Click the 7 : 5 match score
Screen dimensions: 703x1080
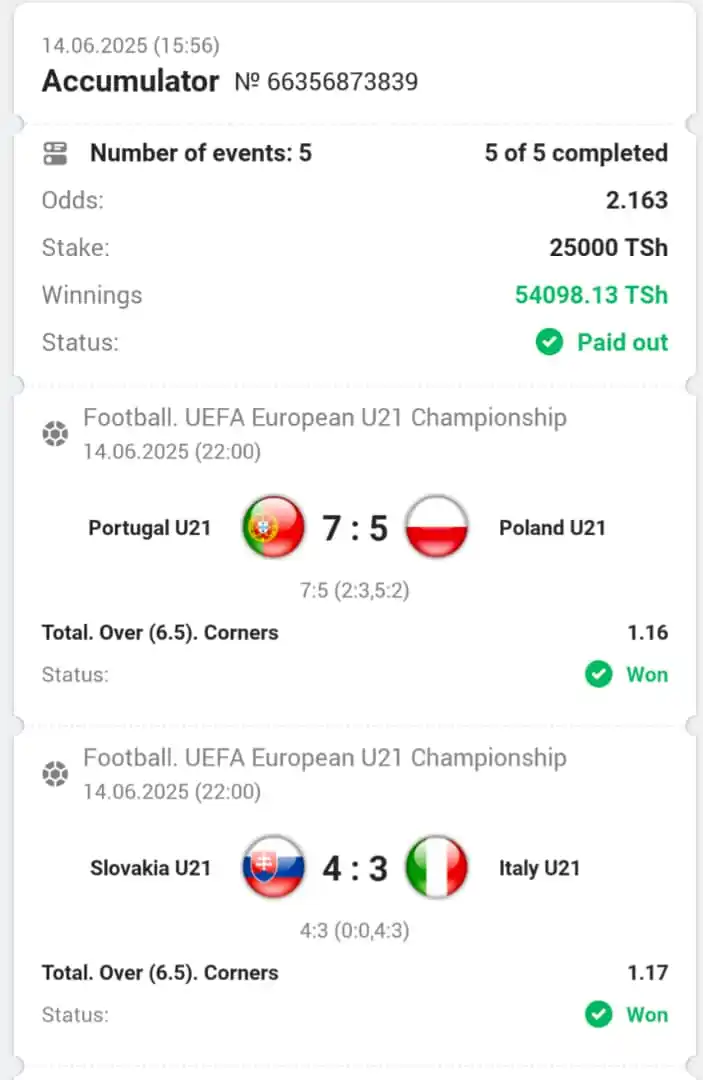pyautogui.click(x=355, y=528)
